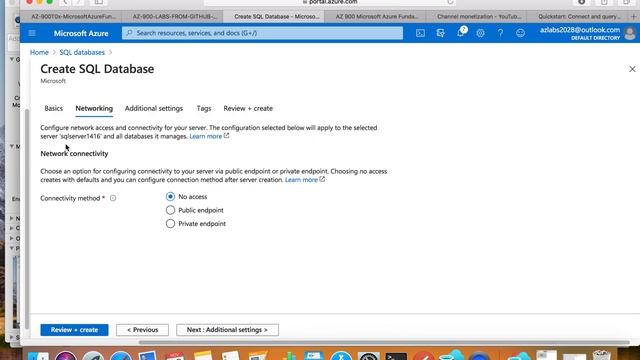
Task: Send feedback via the smiley icon
Action: click(520, 33)
